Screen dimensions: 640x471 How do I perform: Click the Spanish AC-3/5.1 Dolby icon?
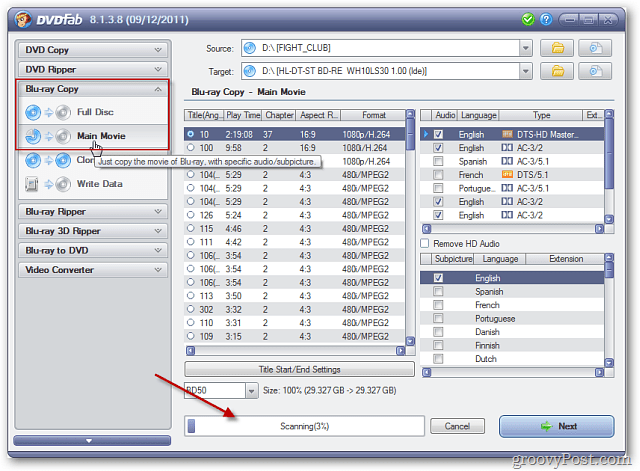point(507,161)
